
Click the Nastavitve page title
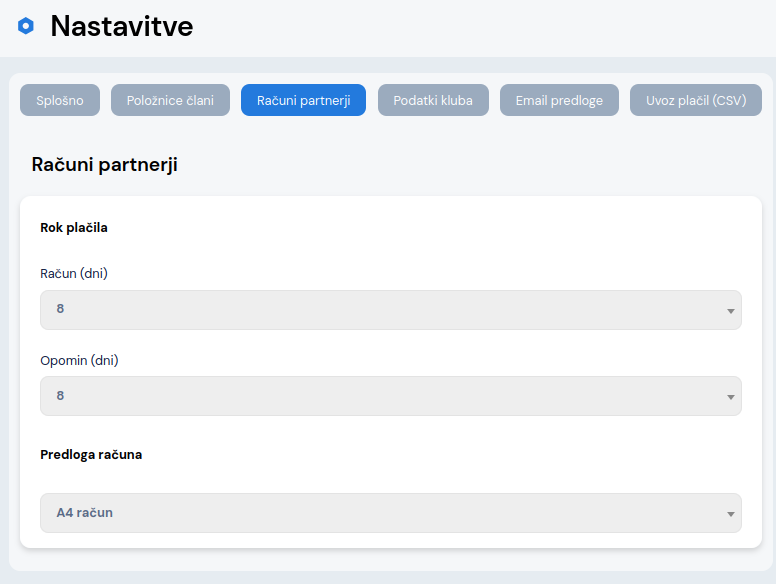coord(121,27)
